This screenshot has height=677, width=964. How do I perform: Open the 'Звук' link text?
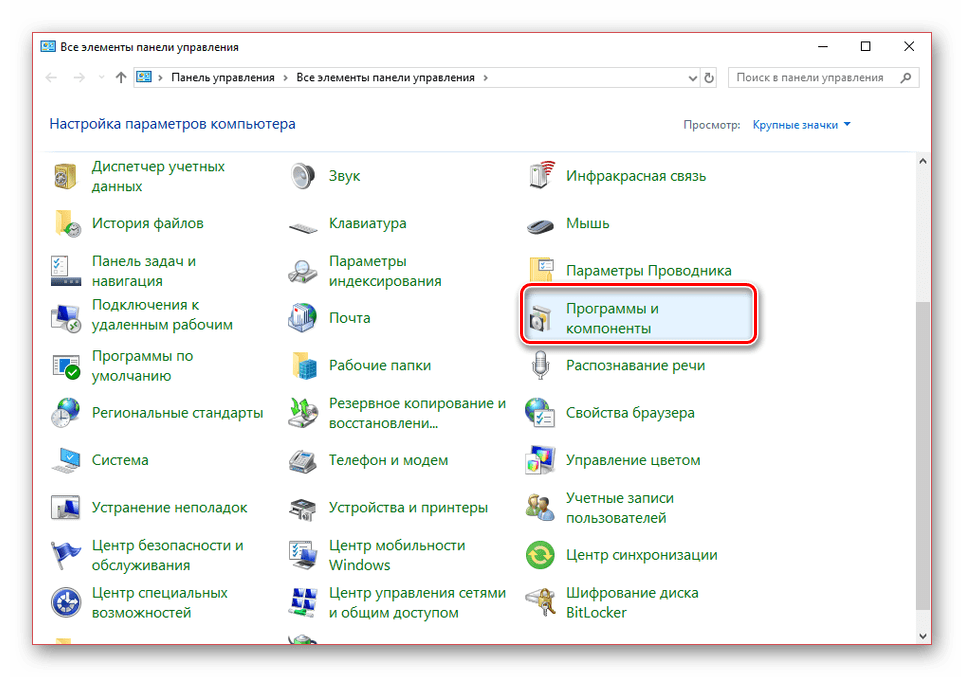[344, 176]
